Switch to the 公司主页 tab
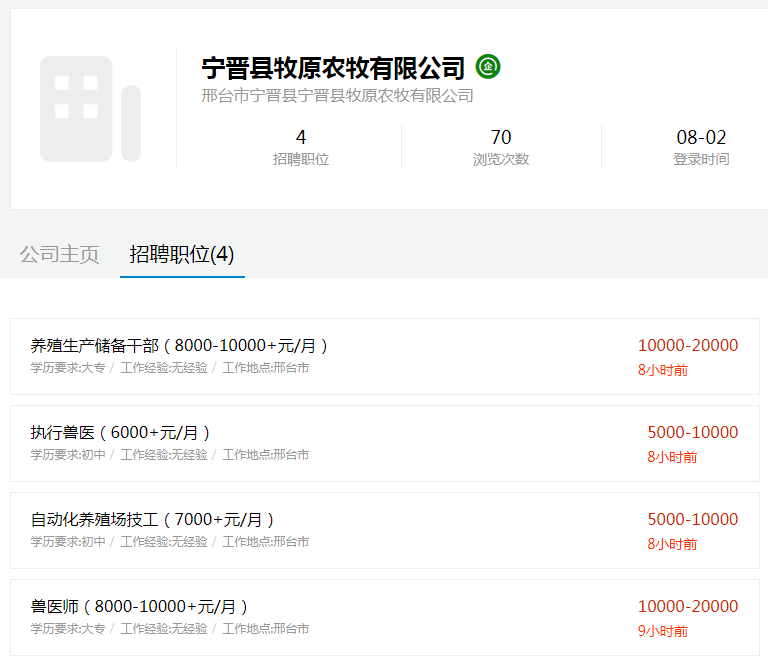This screenshot has height=659, width=768. click(x=59, y=254)
